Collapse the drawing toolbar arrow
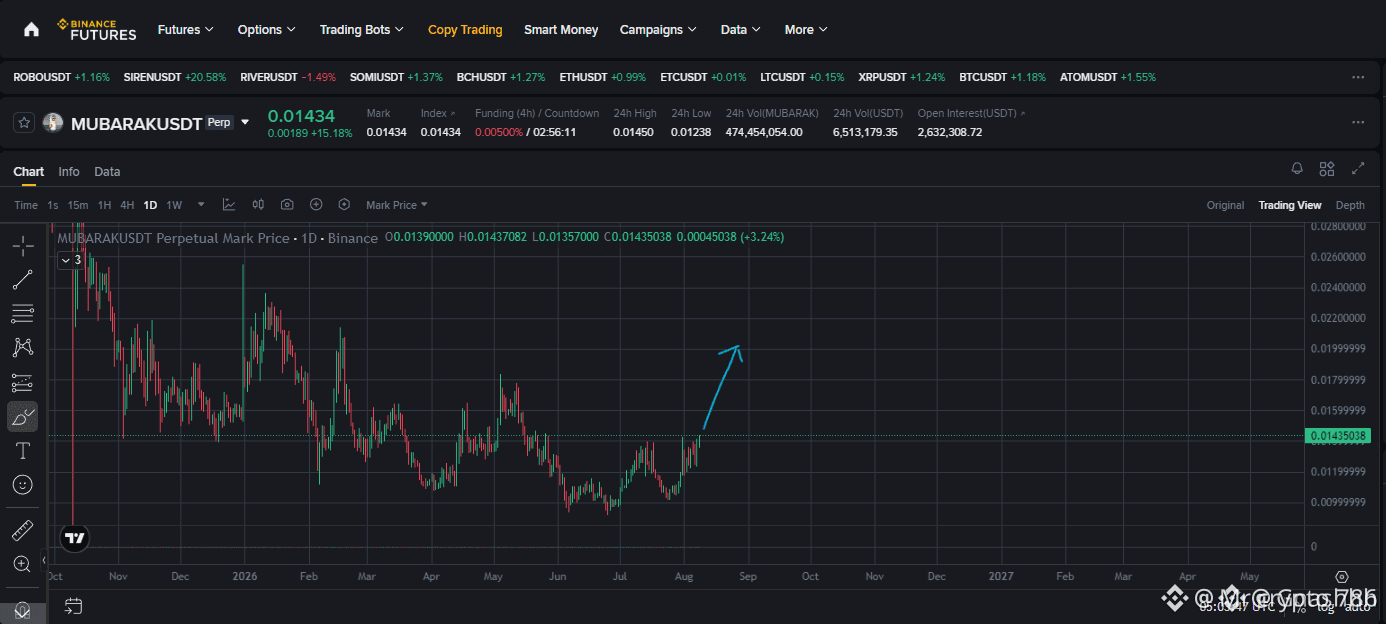 coord(43,560)
